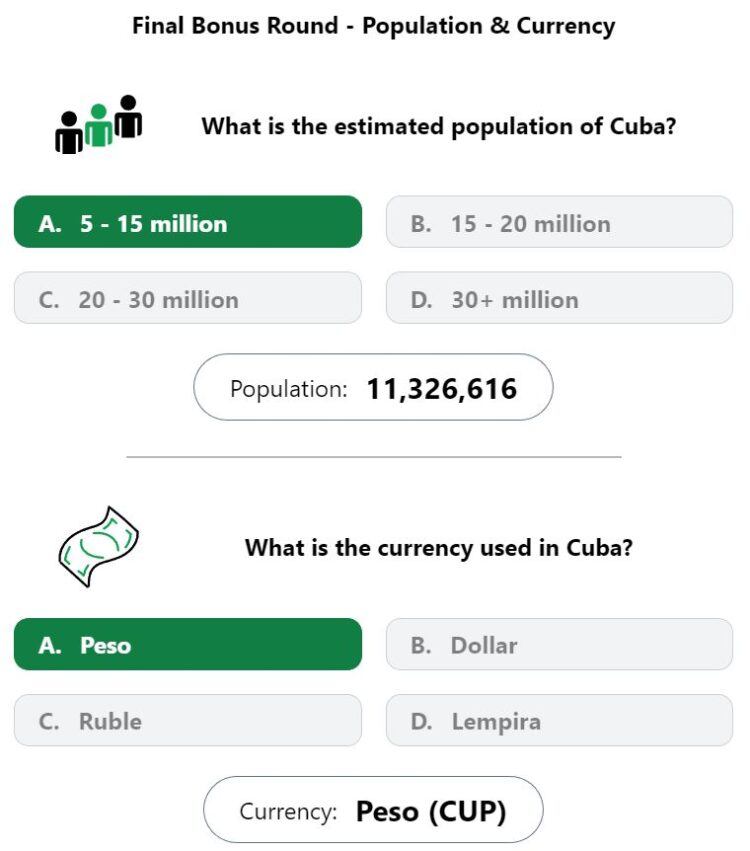Click the people population icon
750x851 pixels.
98,124
